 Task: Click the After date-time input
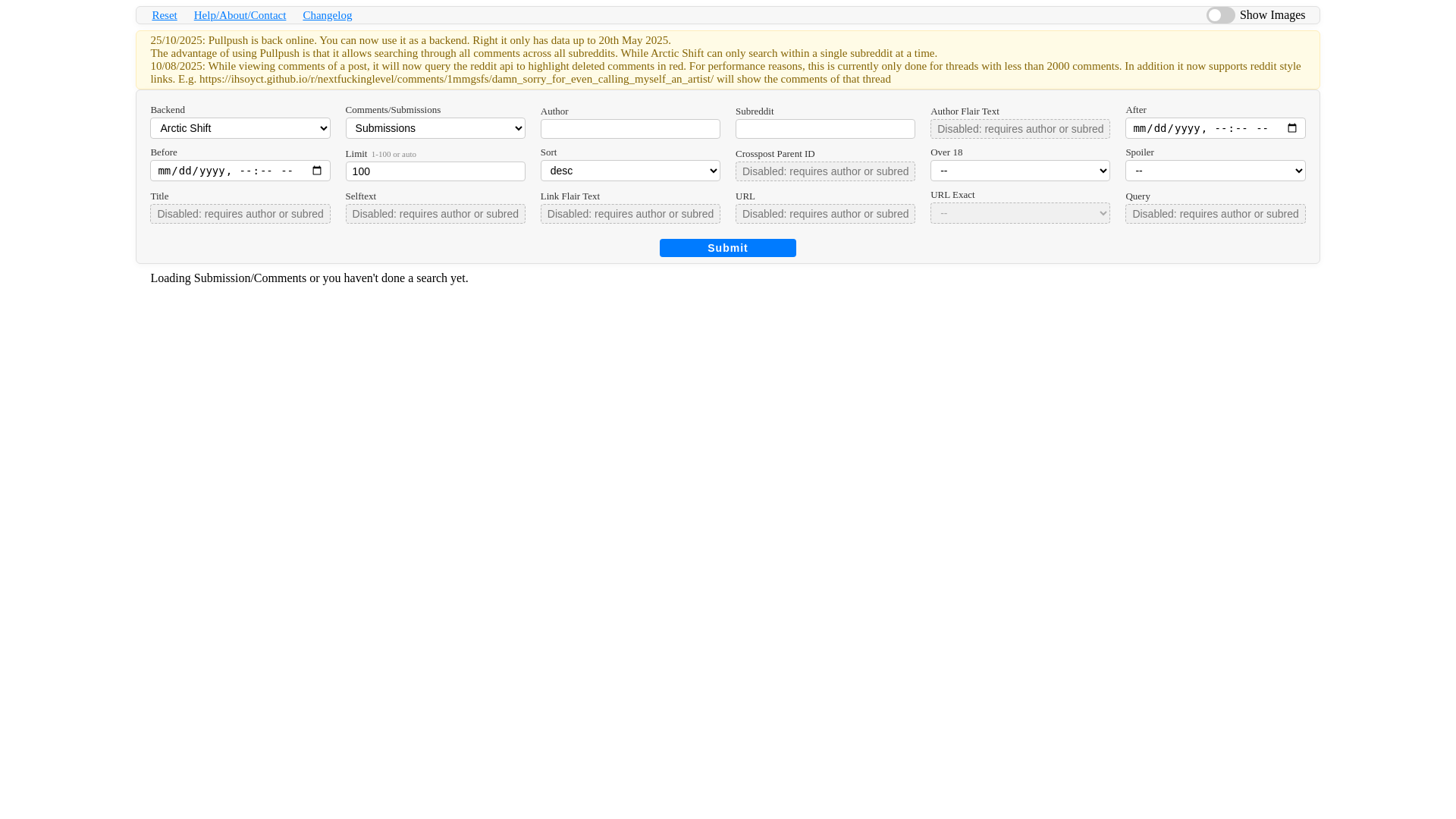1216,128
